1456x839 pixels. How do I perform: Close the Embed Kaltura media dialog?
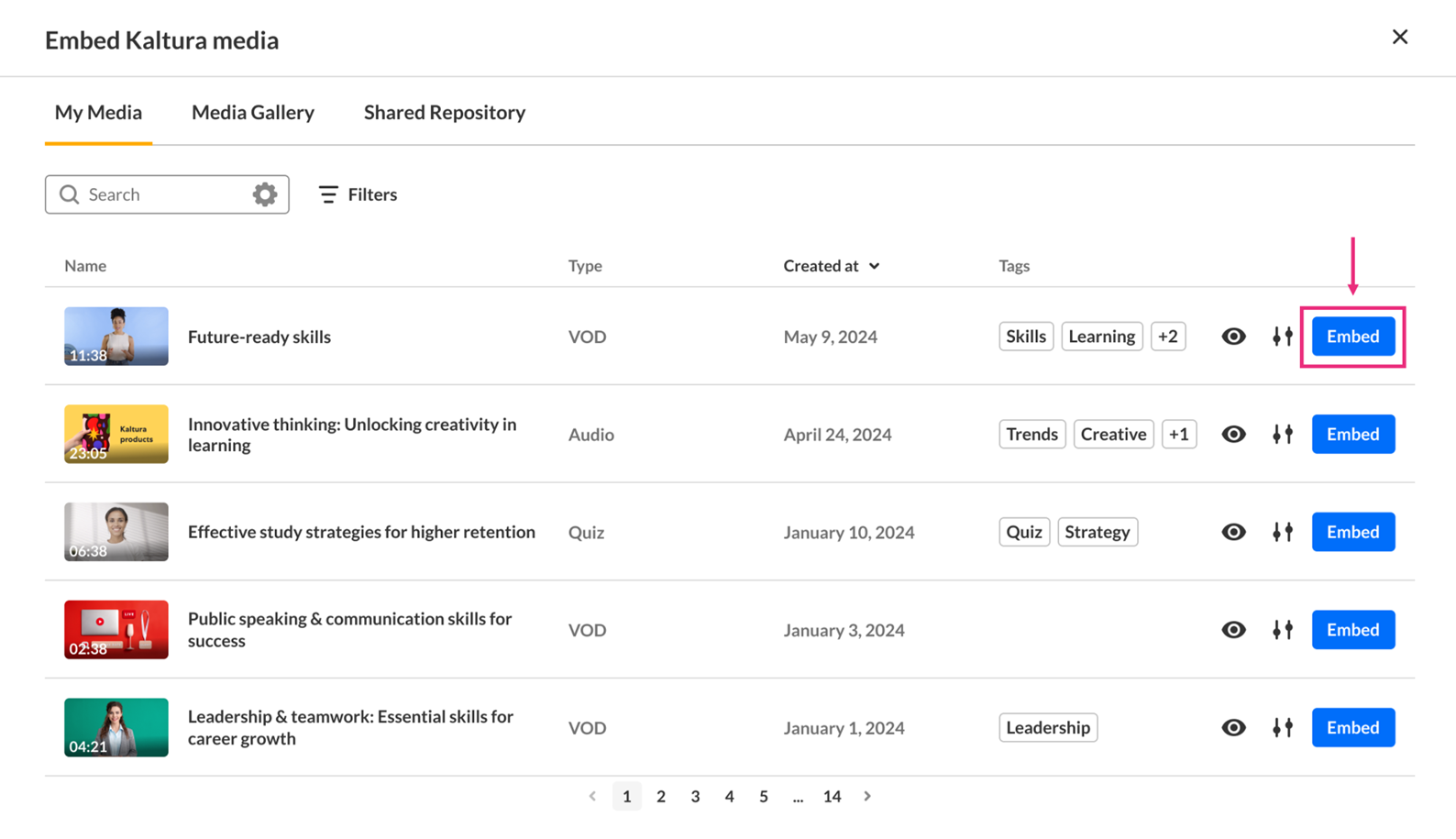[1399, 37]
